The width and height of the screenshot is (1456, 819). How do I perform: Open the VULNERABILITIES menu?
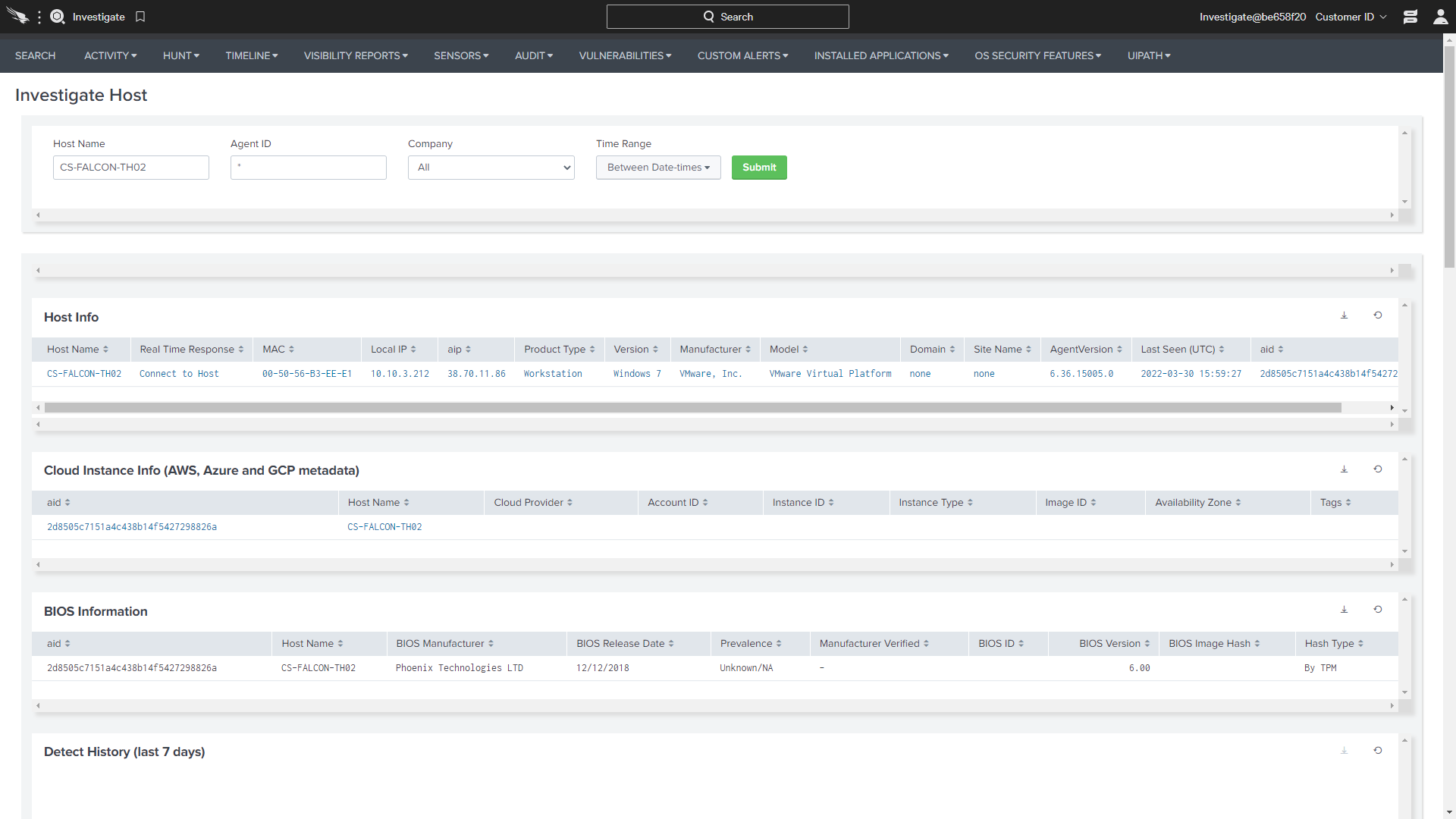point(625,56)
